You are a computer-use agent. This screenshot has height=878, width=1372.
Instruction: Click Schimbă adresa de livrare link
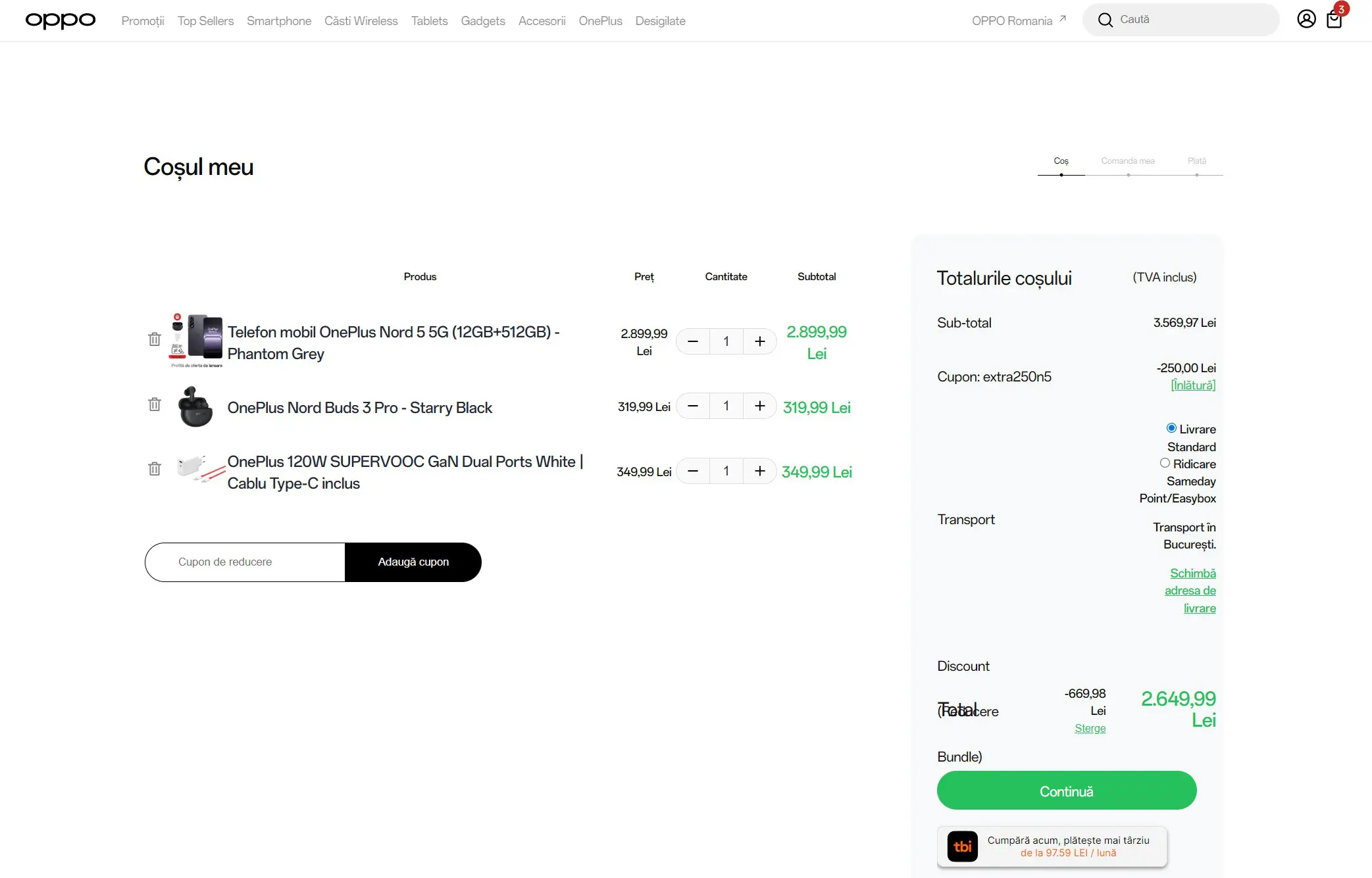tap(1191, 591)
